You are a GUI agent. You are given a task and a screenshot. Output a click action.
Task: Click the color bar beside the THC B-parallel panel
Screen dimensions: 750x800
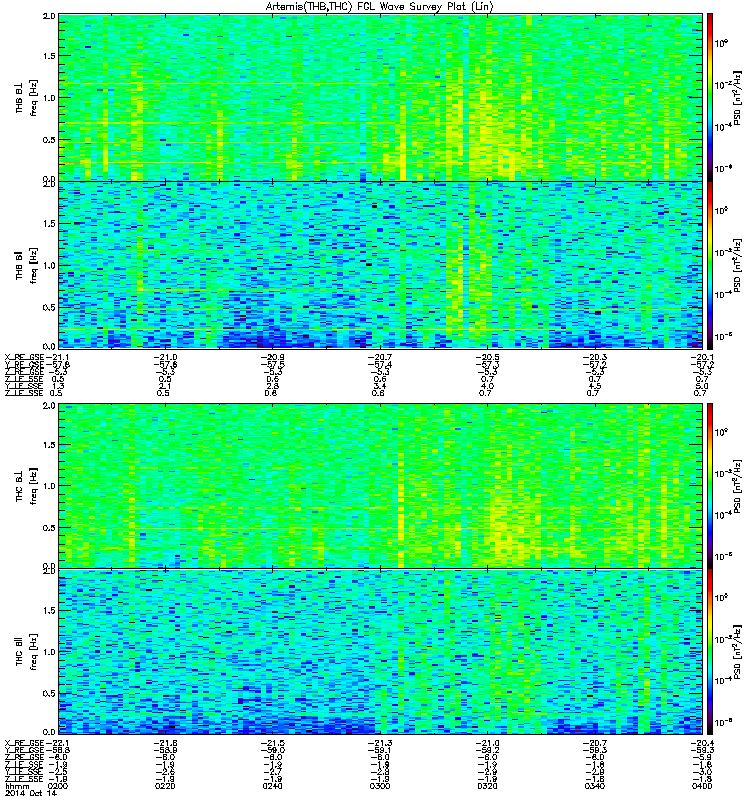point(710,652)
